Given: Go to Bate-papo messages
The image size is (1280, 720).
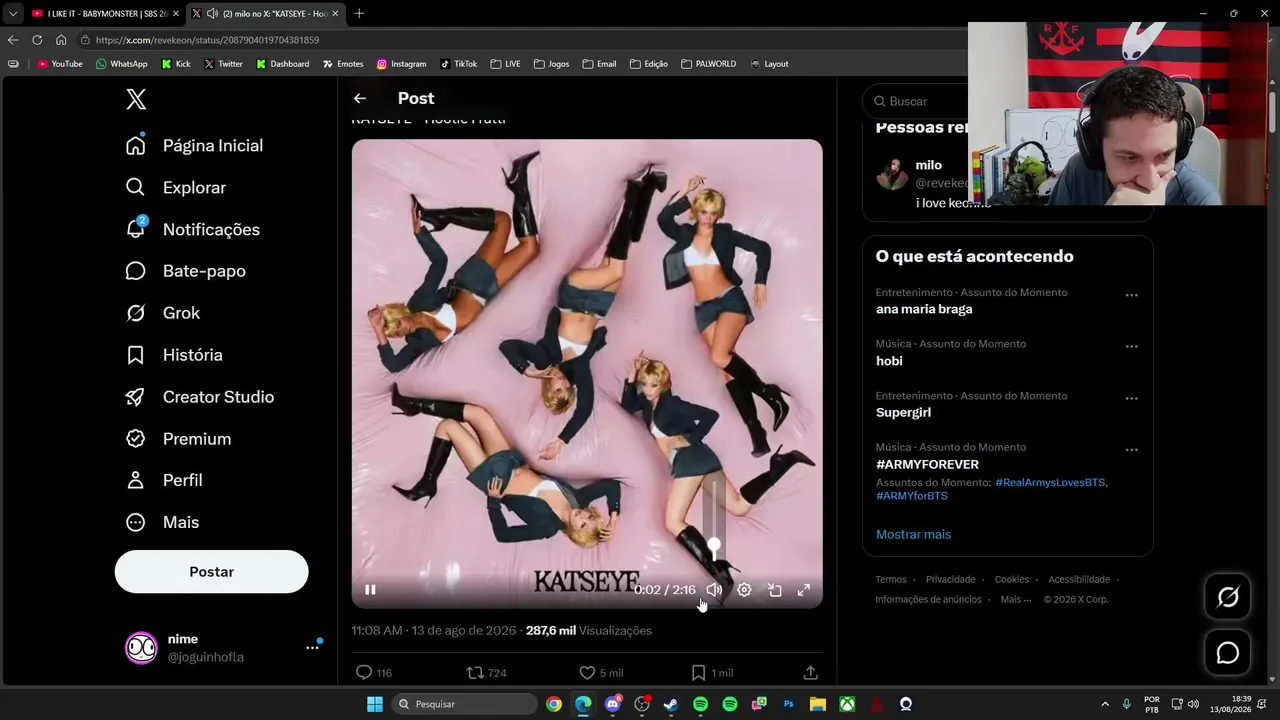Looking at the screenshot, I should pos(186,271).
